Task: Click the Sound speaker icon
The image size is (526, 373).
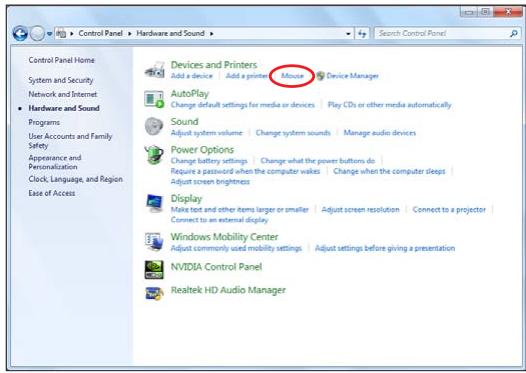Action: (154, 126)
